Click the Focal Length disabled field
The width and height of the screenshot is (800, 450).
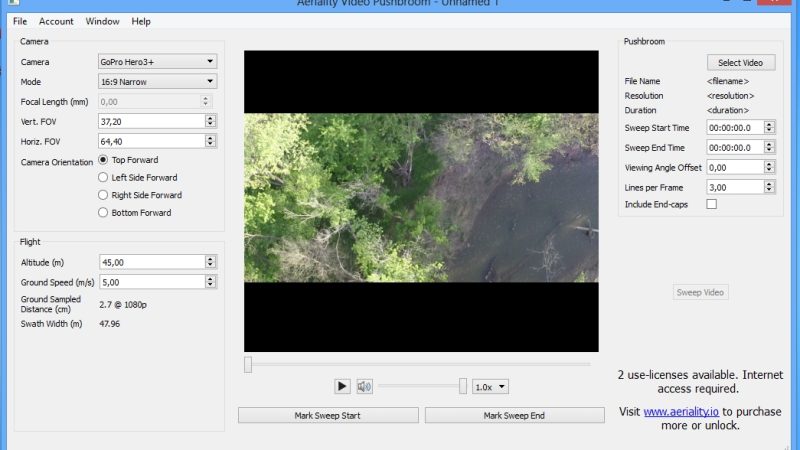click(155, 102)
